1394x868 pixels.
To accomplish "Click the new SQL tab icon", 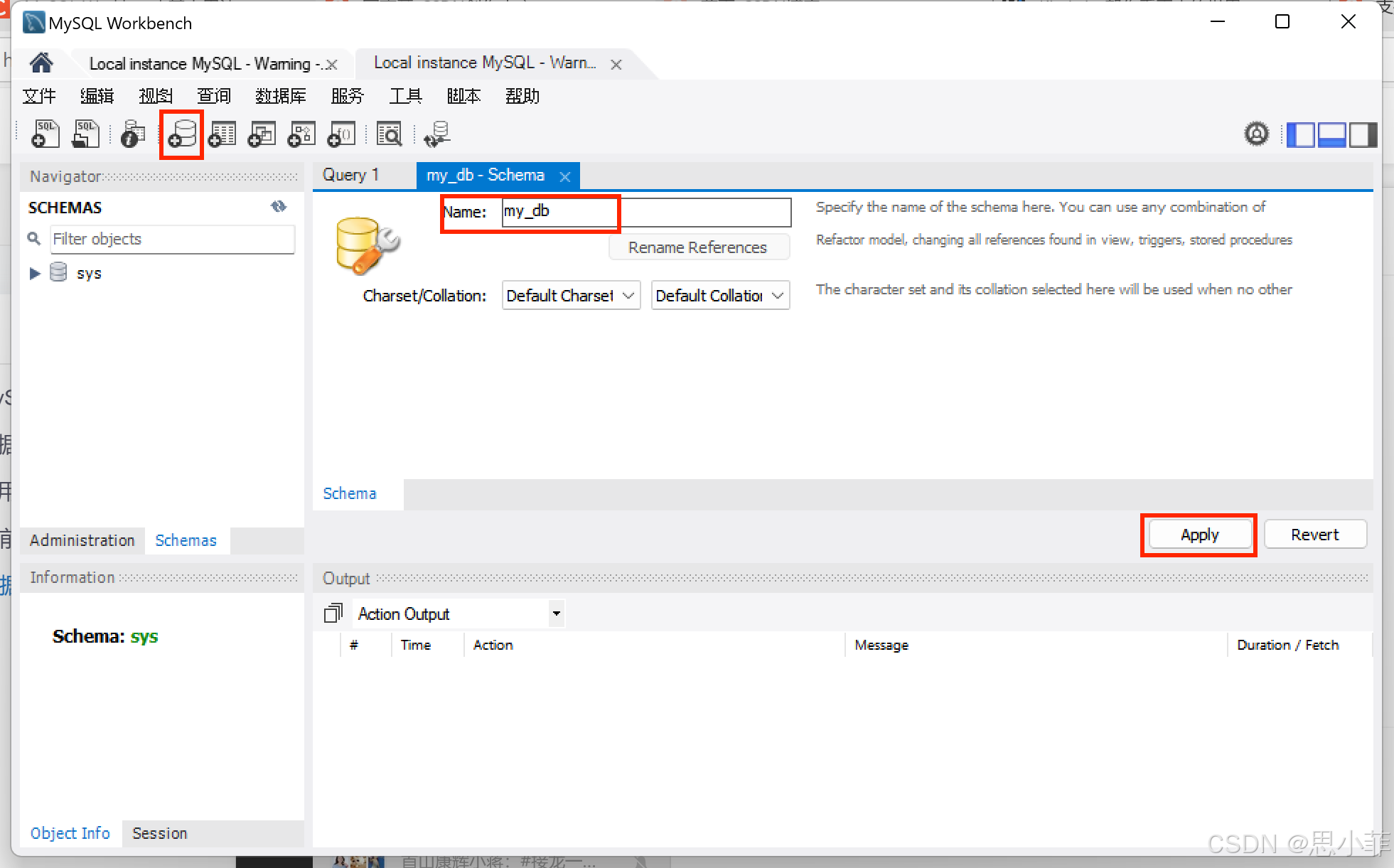I will point(45,134).
